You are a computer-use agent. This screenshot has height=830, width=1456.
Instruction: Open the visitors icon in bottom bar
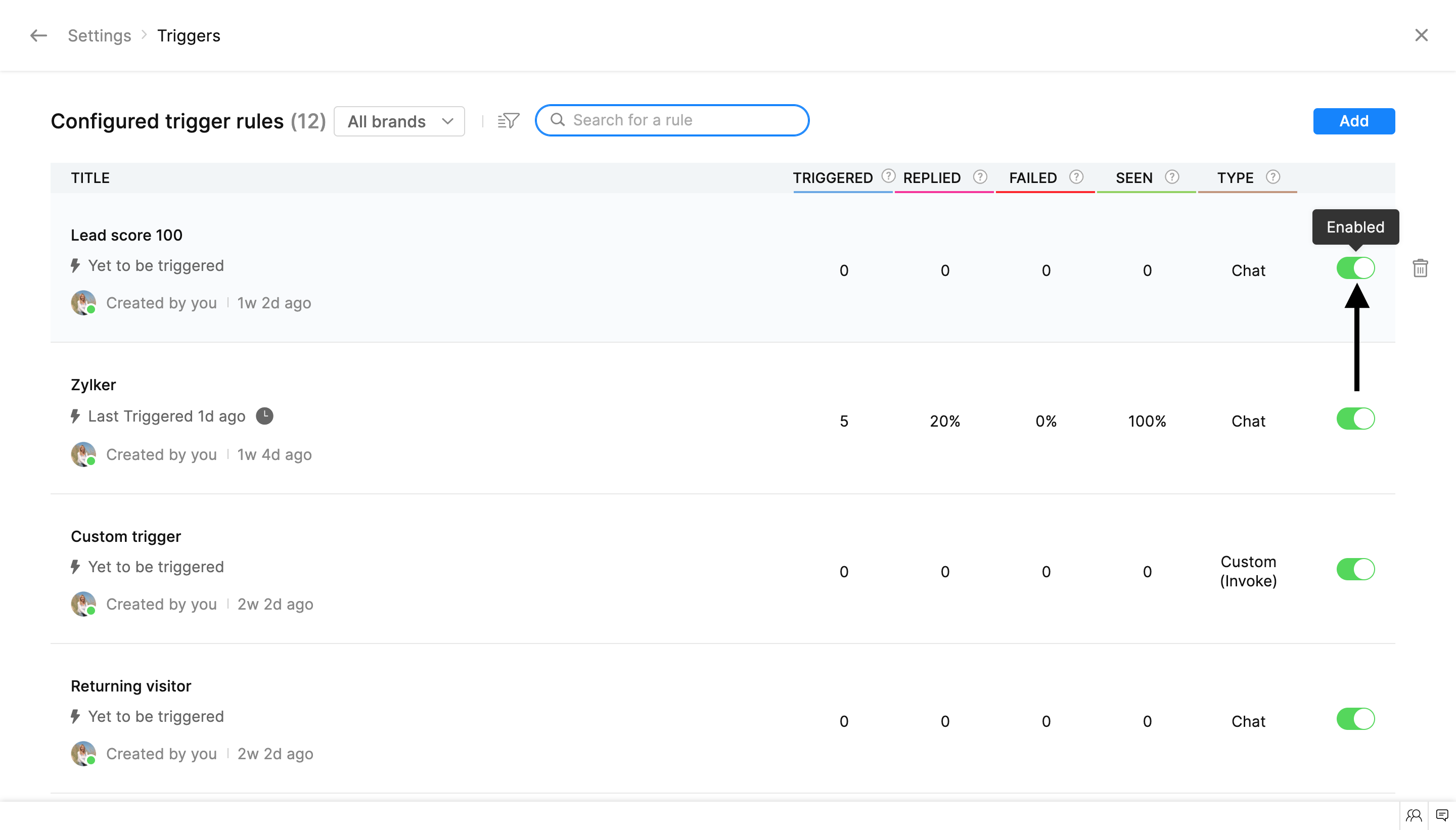1414,815
